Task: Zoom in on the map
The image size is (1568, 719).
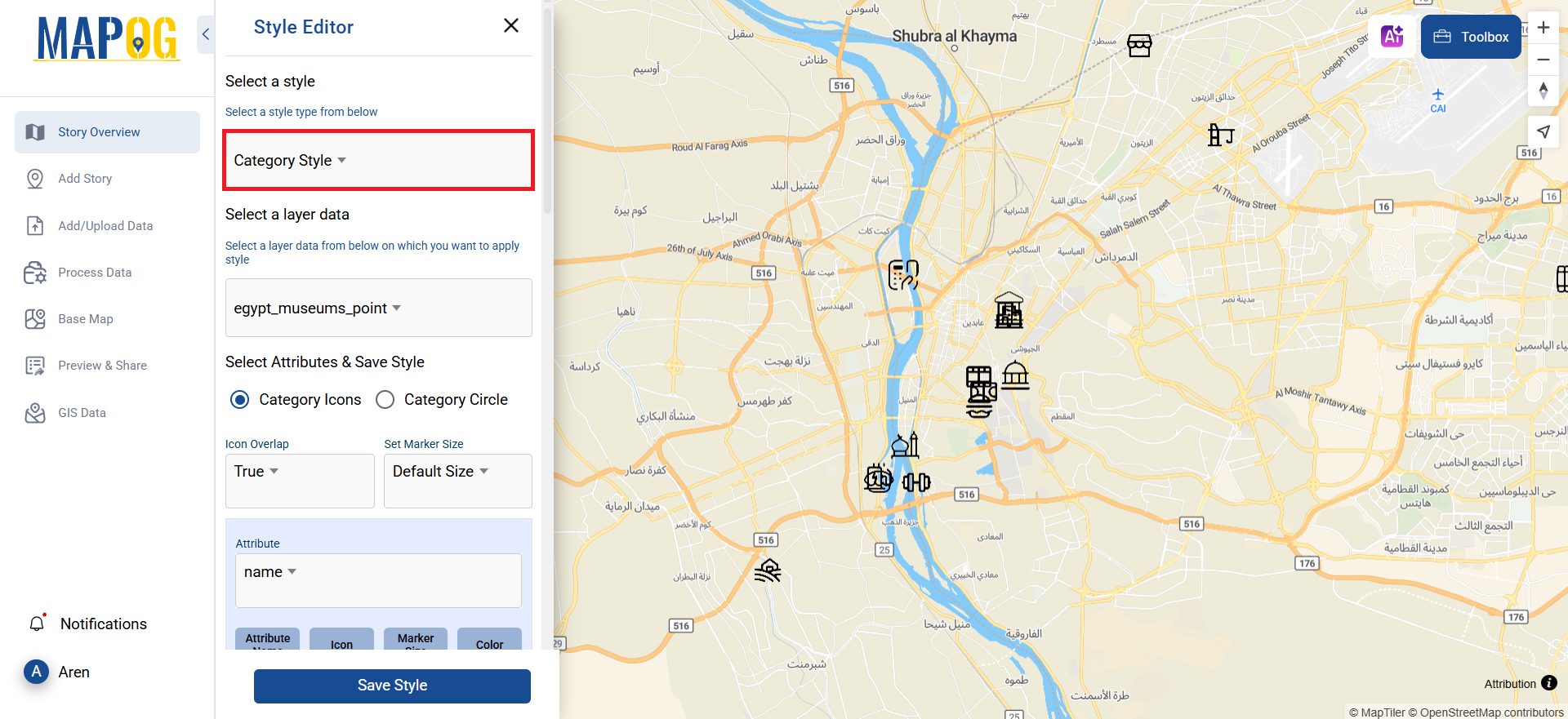Action: (1543, 27)
